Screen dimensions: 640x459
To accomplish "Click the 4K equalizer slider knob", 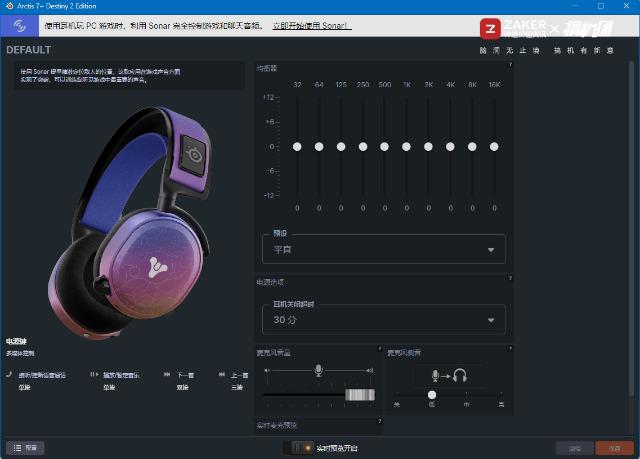I will (450, 146).
